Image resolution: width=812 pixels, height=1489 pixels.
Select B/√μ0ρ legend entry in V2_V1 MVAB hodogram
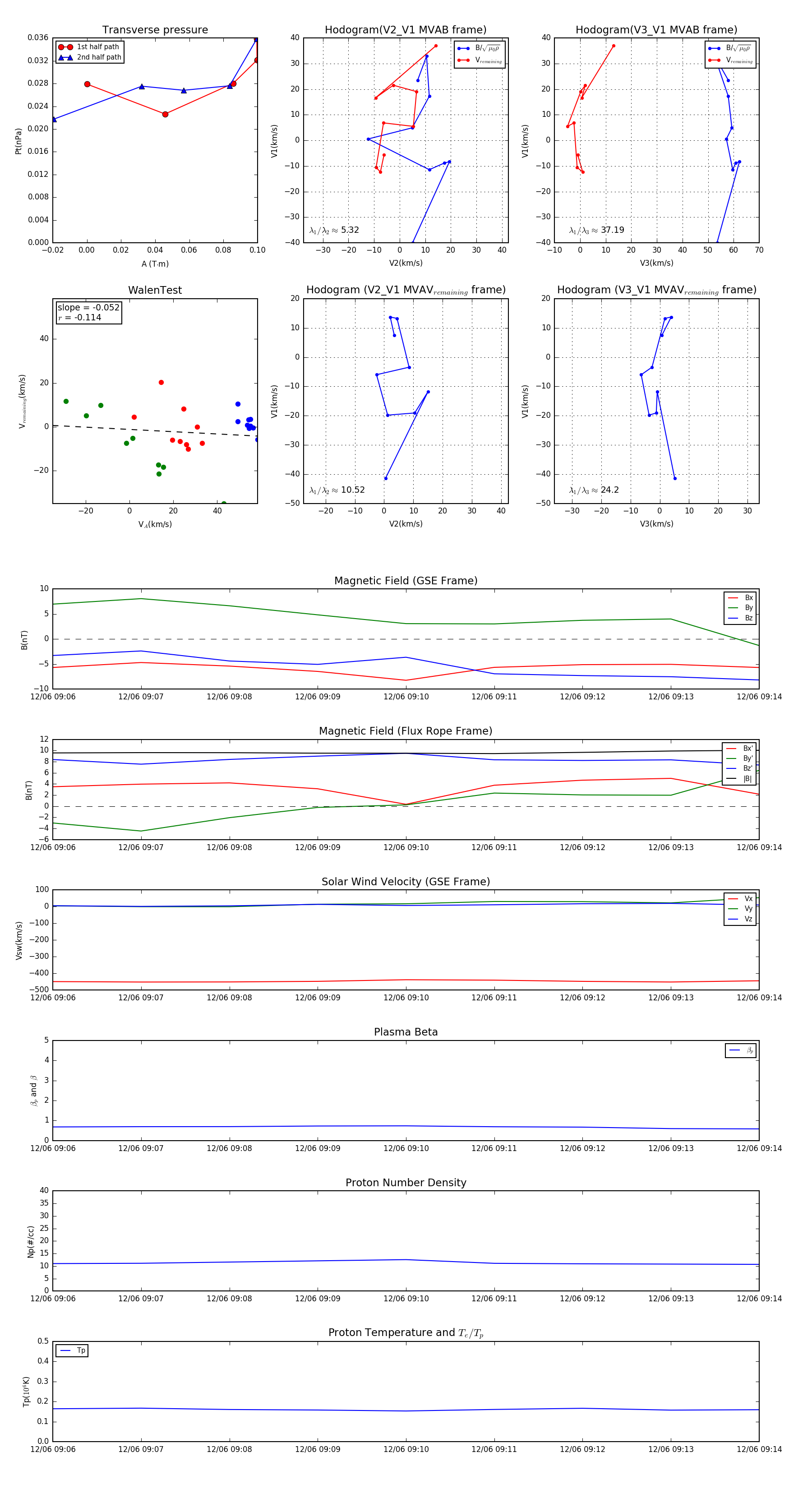point(479,48)
